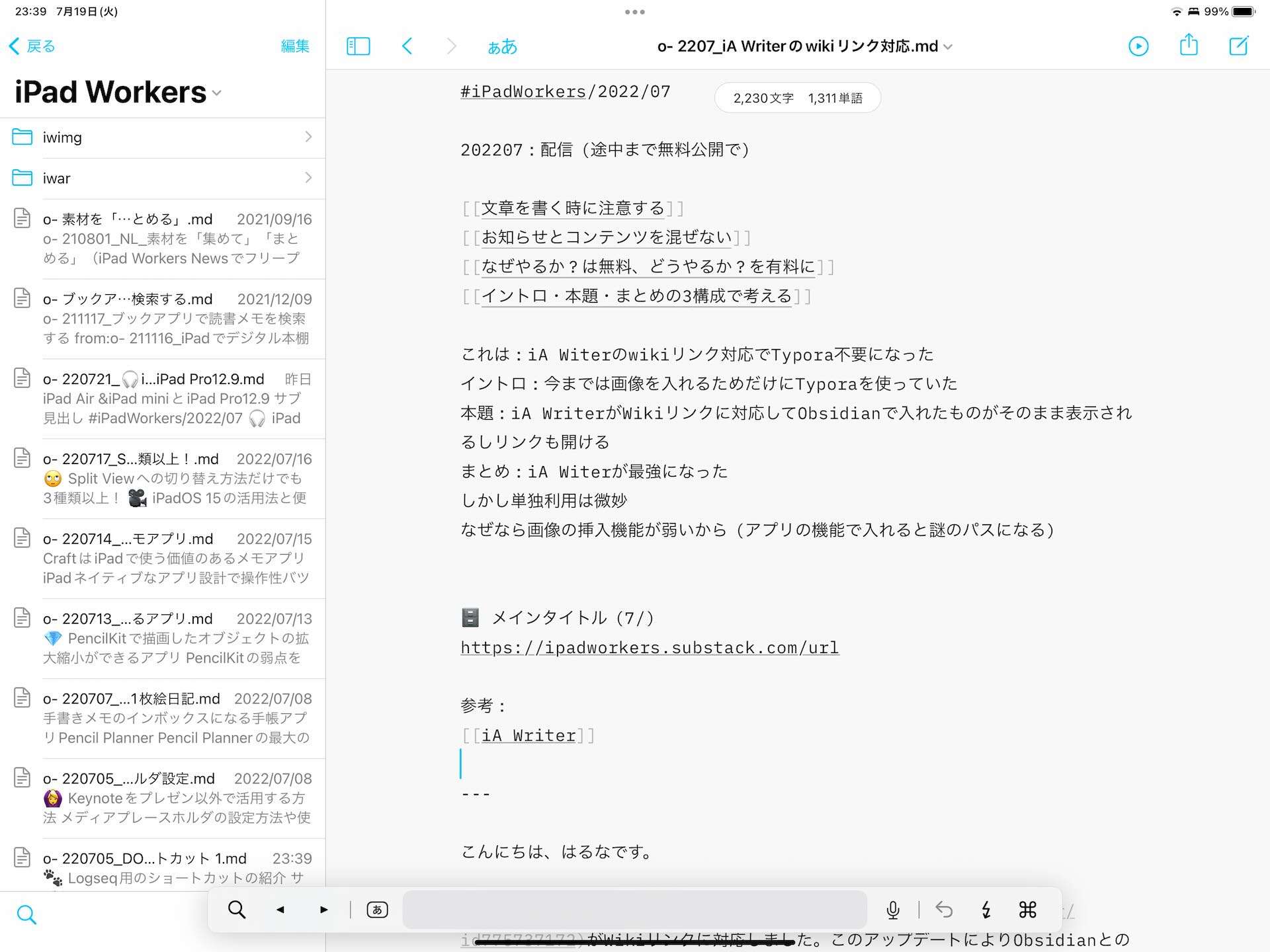Navigate back in document history
Image resolution: width=1270 pixels, height=952 pixels.
(x=407, y=46)
